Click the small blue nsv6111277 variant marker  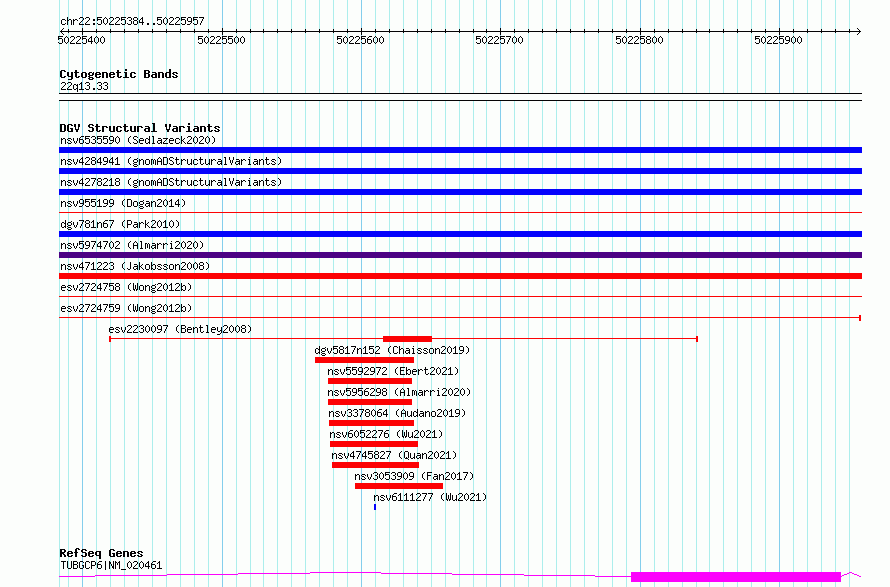click(375, 507)
